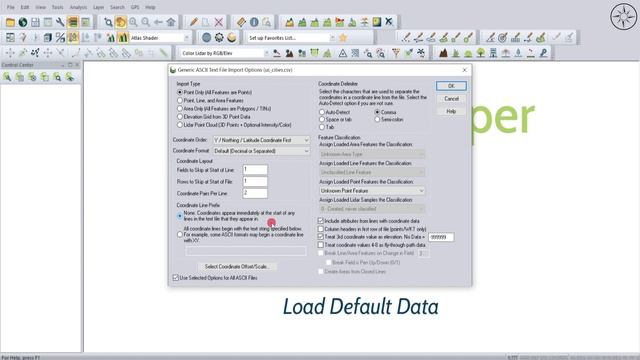Open the File menu
The image size is (640, 360).
tap(11, 7)
